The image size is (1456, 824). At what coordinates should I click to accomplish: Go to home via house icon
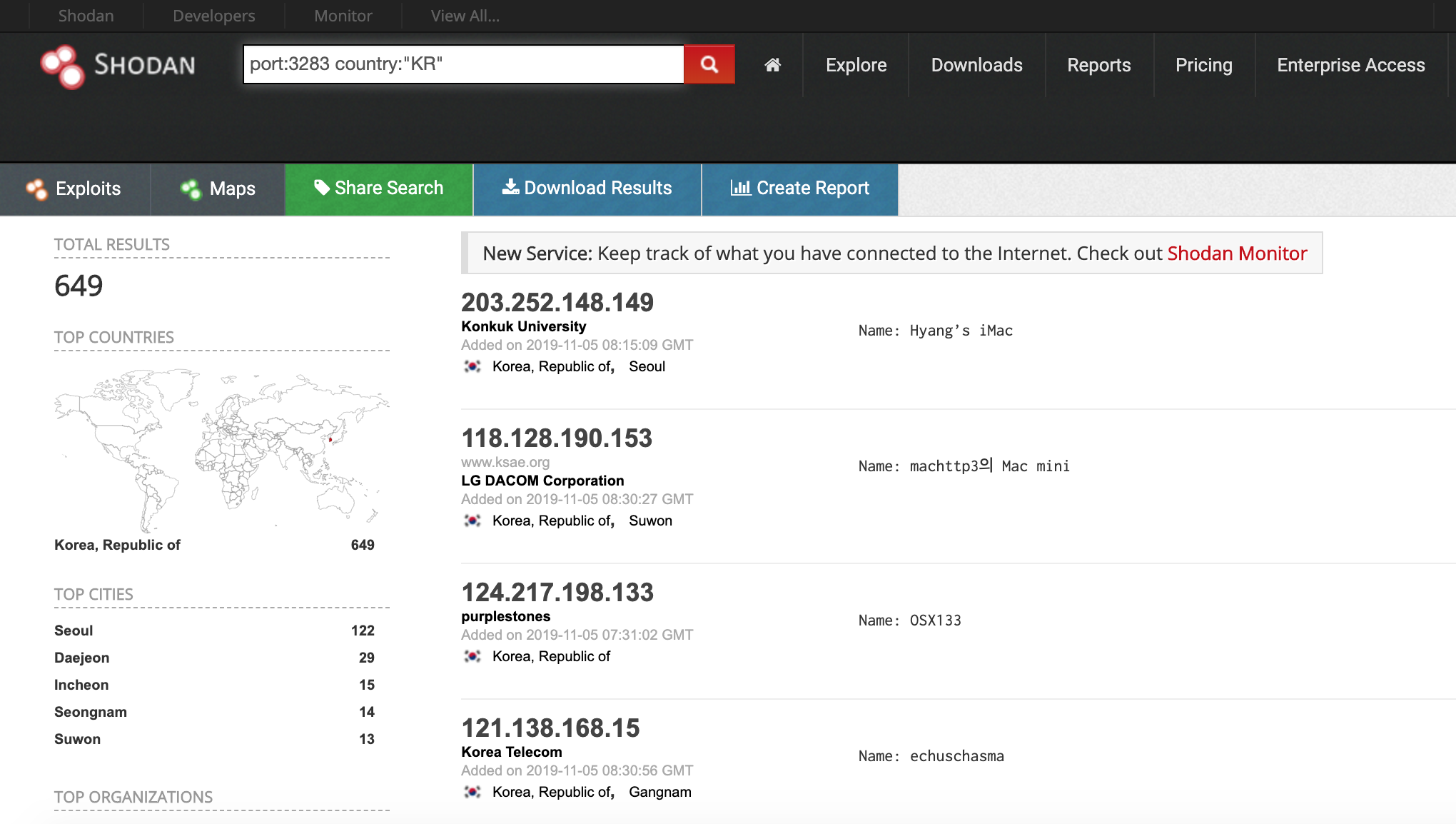[772, 65]
